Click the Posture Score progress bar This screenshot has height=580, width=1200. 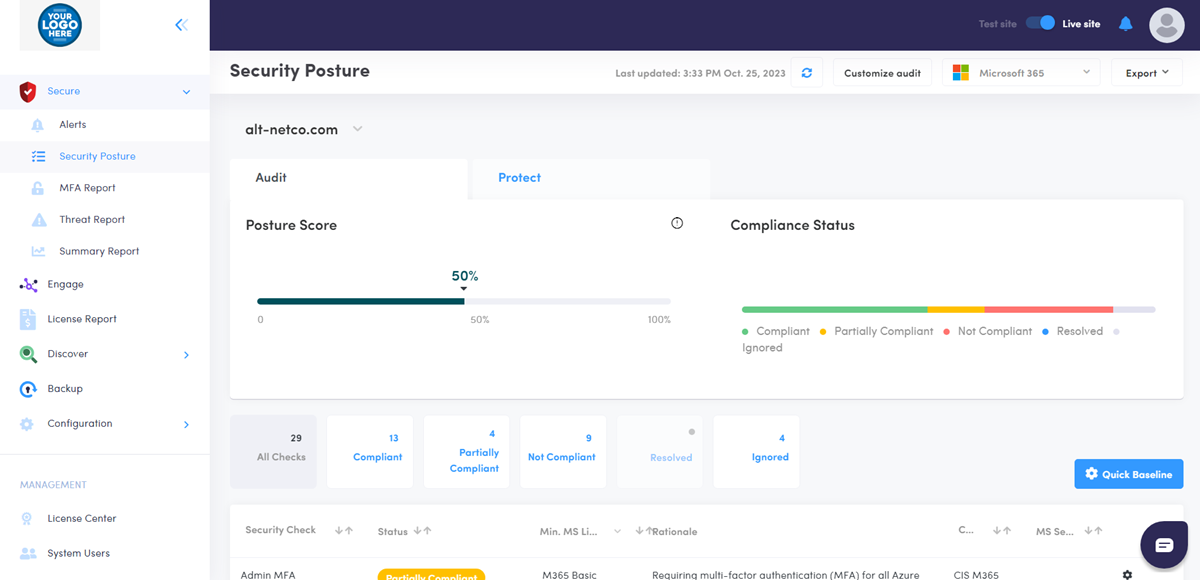pyautogui.click(x=463, y=301)
